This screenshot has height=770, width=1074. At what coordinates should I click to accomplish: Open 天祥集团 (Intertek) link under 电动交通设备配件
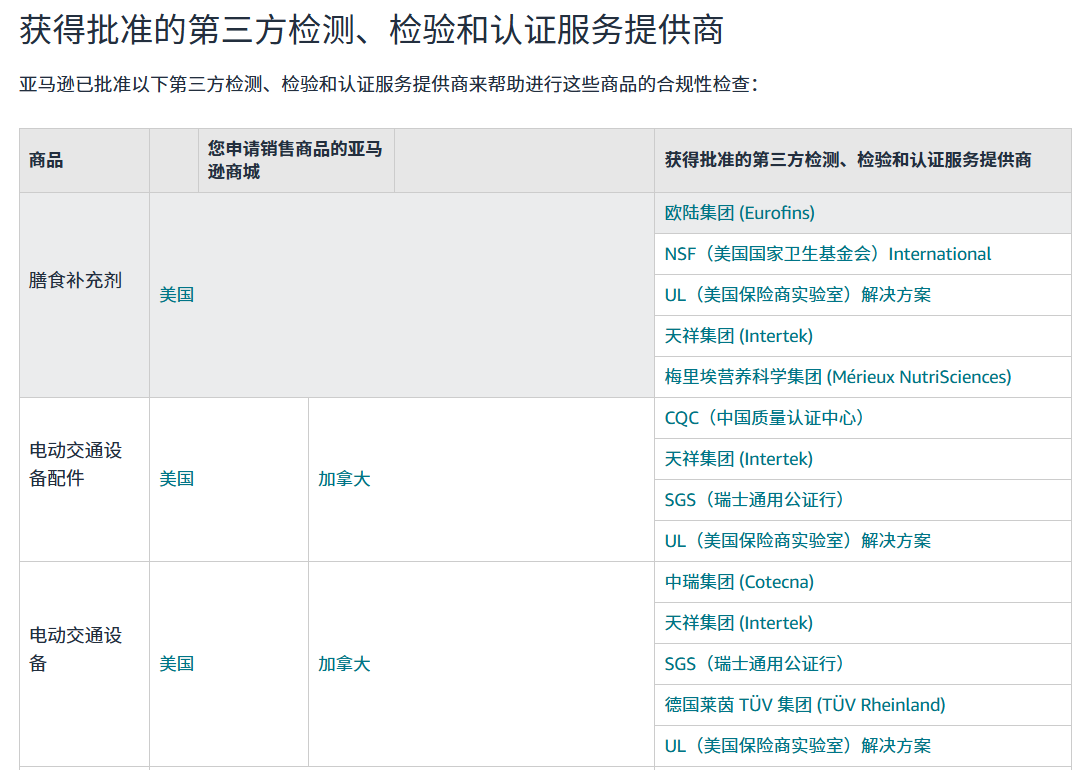[738, 459]
